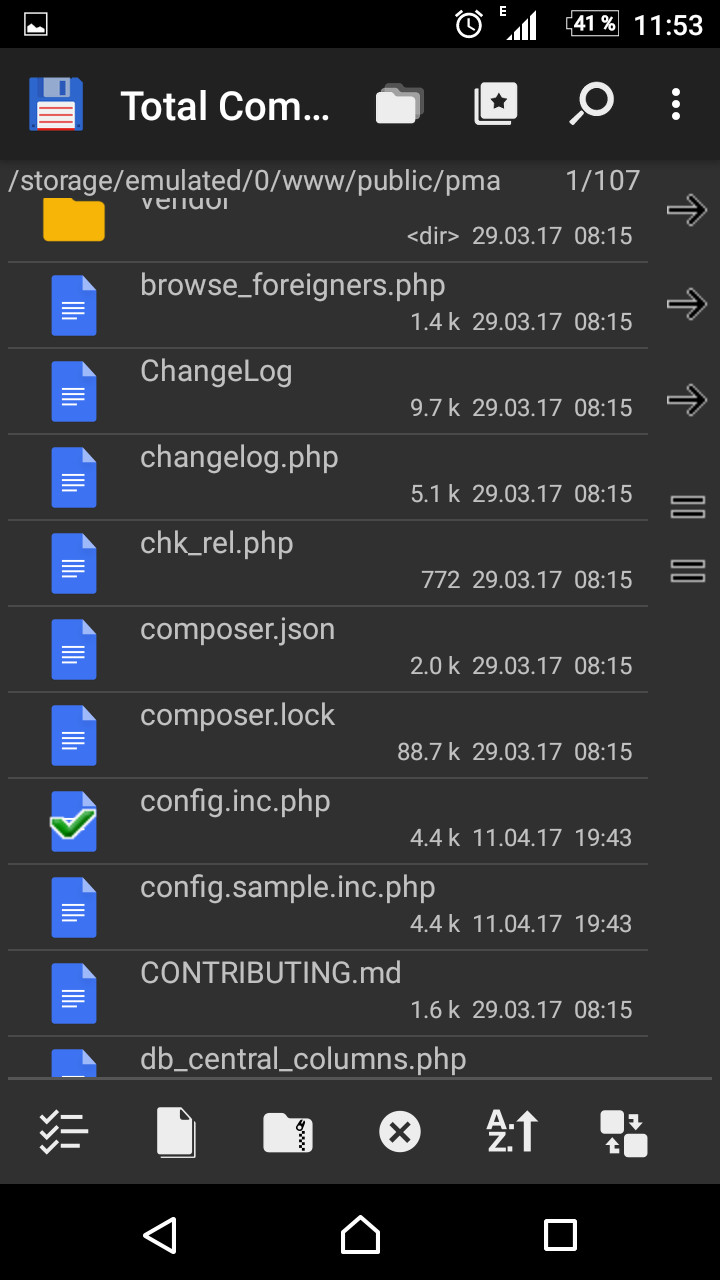Tap the current directory path bar
This screenshot has height=1280, width=720.
[254, 181]
